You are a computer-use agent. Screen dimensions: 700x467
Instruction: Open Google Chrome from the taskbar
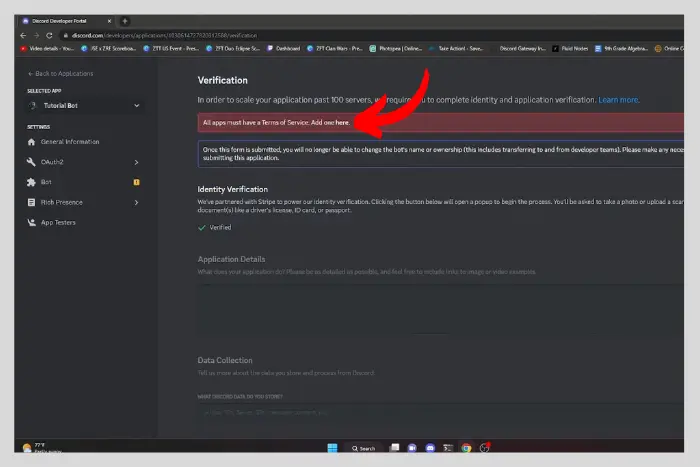tap(466, 447)
